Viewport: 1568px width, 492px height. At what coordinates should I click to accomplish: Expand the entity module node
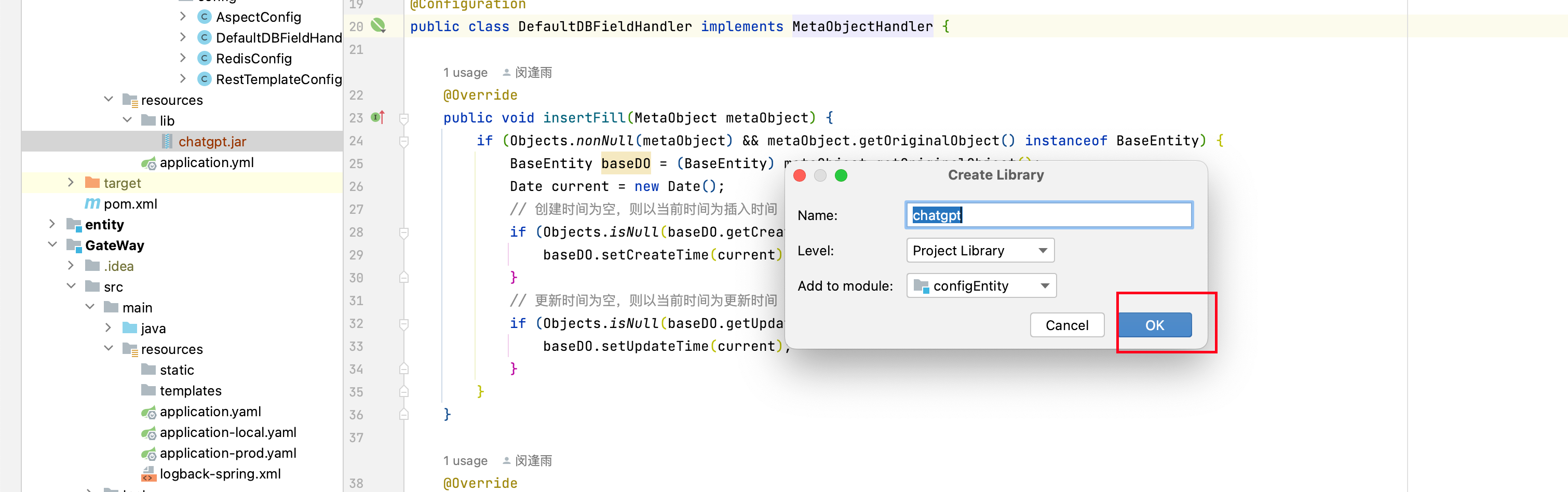[x=52, y=224]
